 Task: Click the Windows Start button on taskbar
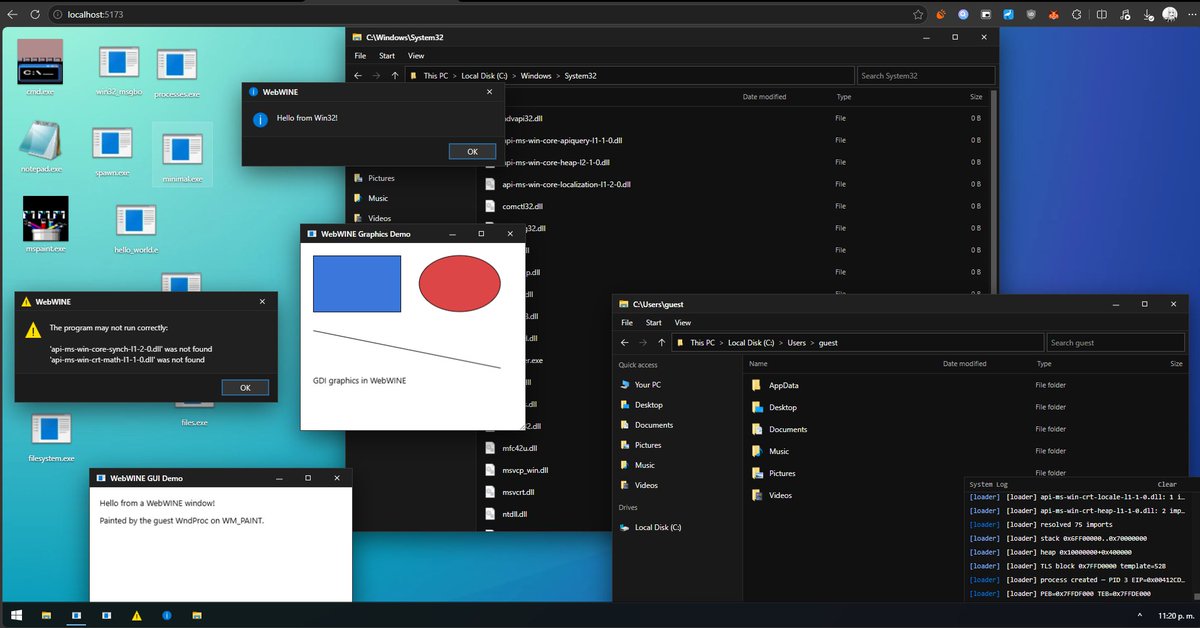tap(16, 615)
